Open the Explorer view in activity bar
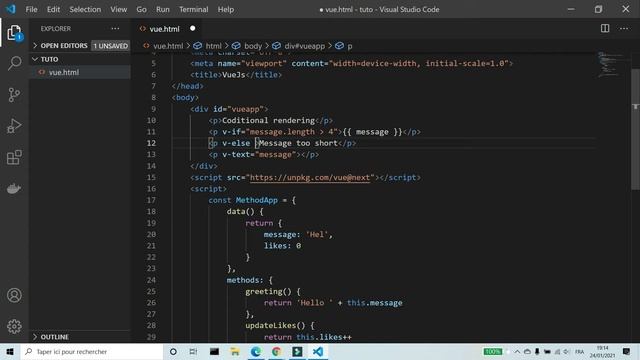Viewport: 640px width, 360px height. point(14,33)
